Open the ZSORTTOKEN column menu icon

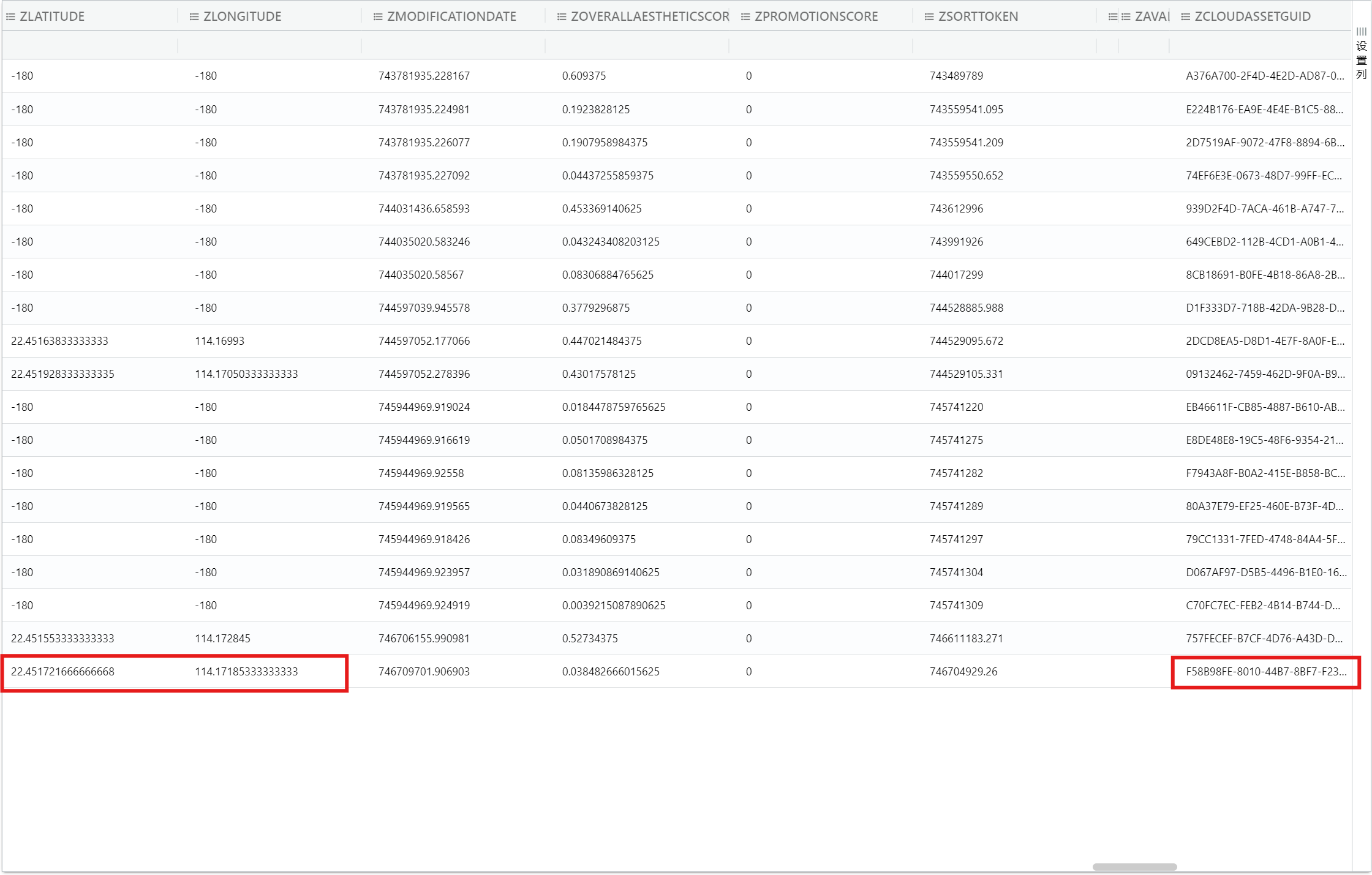929,17
